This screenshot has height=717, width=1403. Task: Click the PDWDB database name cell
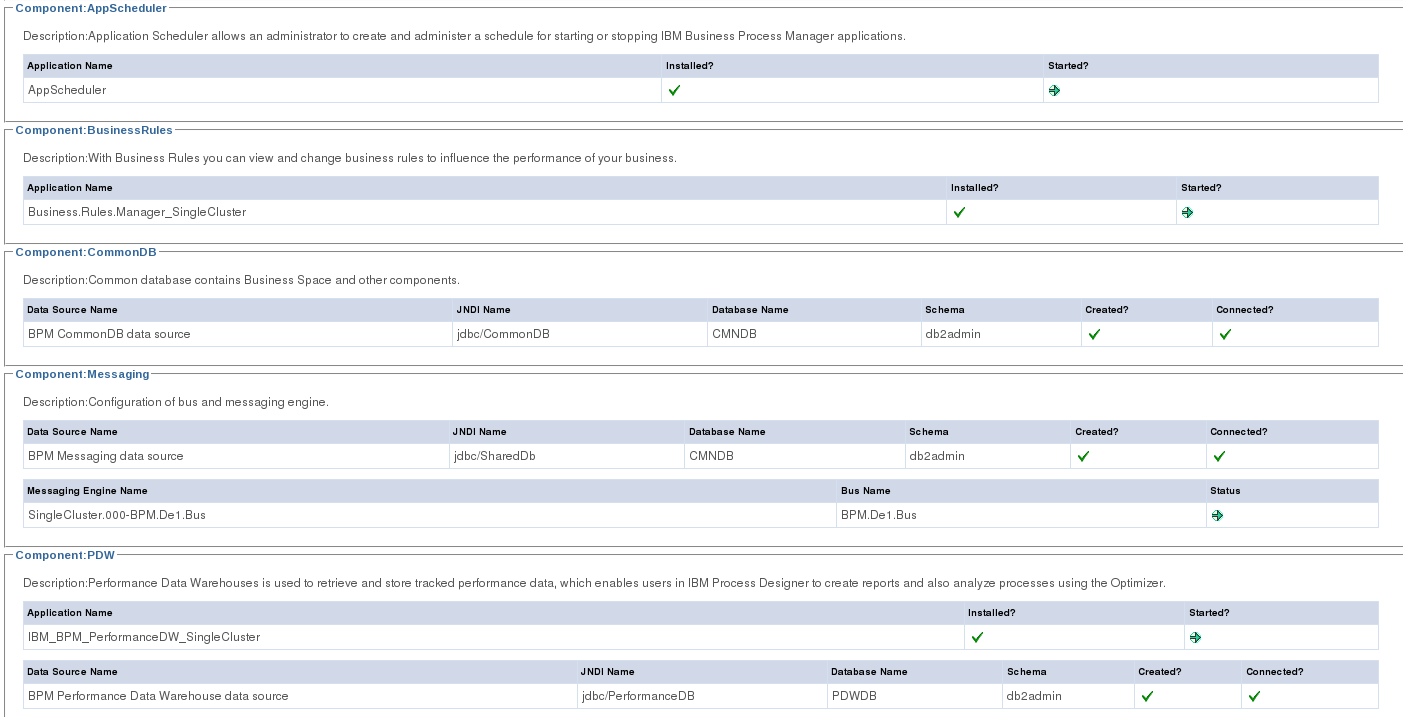coord(915,696)
